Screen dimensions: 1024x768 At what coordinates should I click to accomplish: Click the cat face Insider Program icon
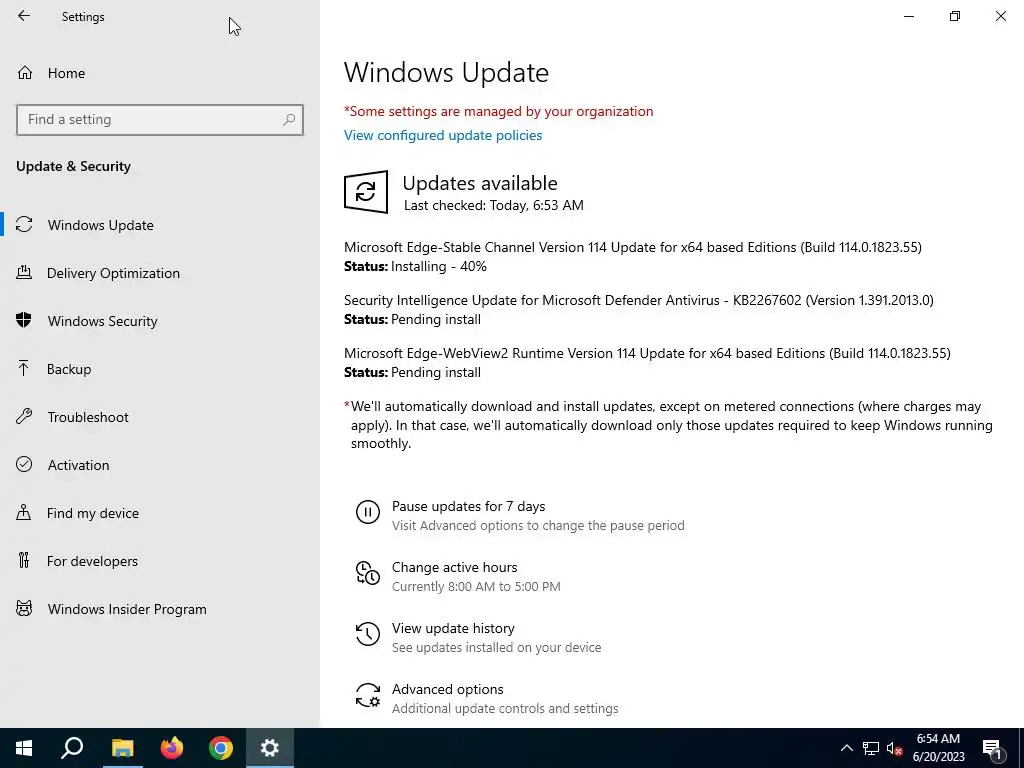24,609
